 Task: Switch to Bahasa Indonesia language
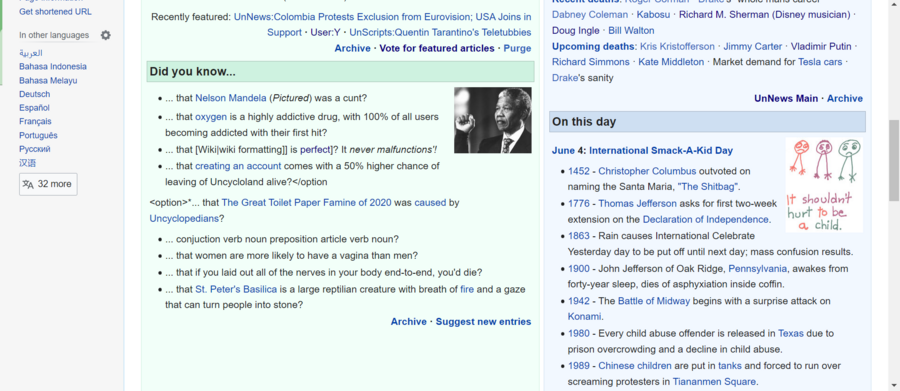coord(53,67)
